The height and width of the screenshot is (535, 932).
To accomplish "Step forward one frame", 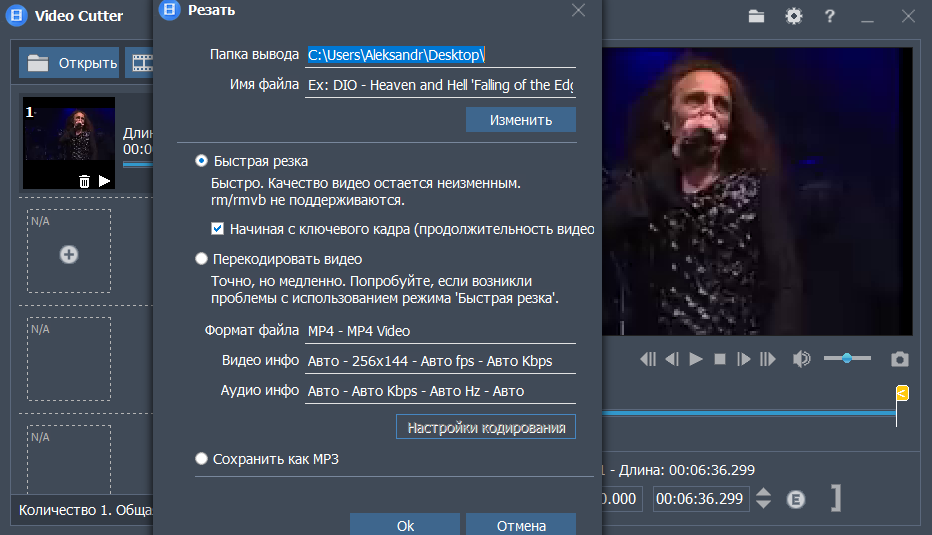I will (744, 359).
